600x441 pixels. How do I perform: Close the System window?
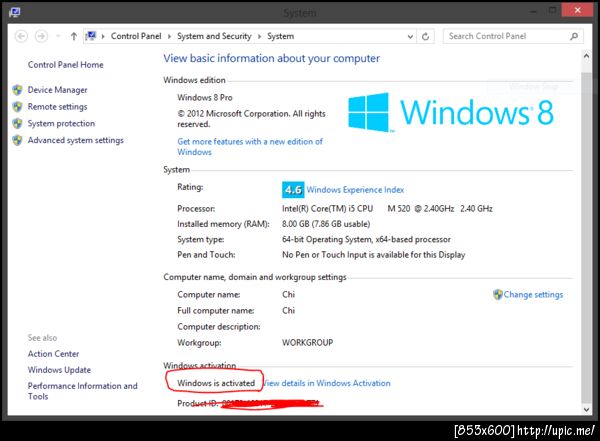click(577, 10)
